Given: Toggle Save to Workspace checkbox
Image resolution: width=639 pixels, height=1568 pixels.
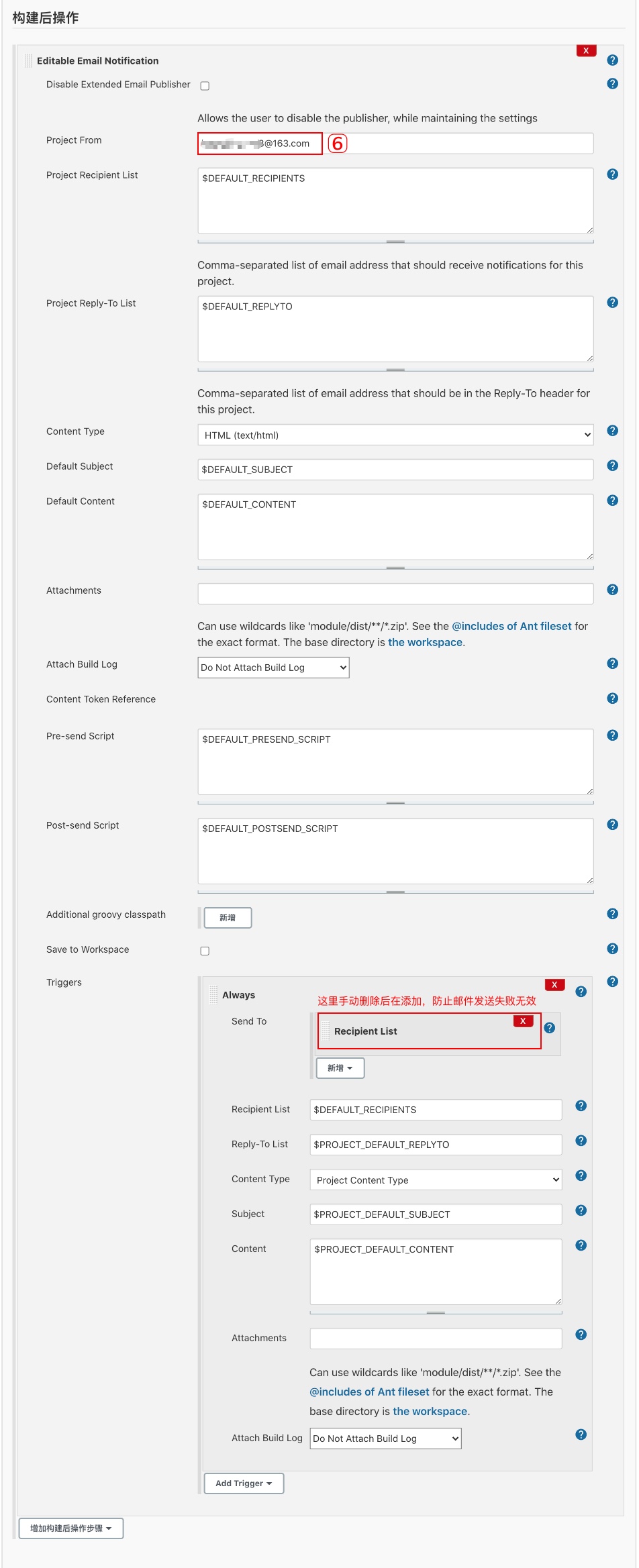Looking at the screenshot, I should 205,951.
